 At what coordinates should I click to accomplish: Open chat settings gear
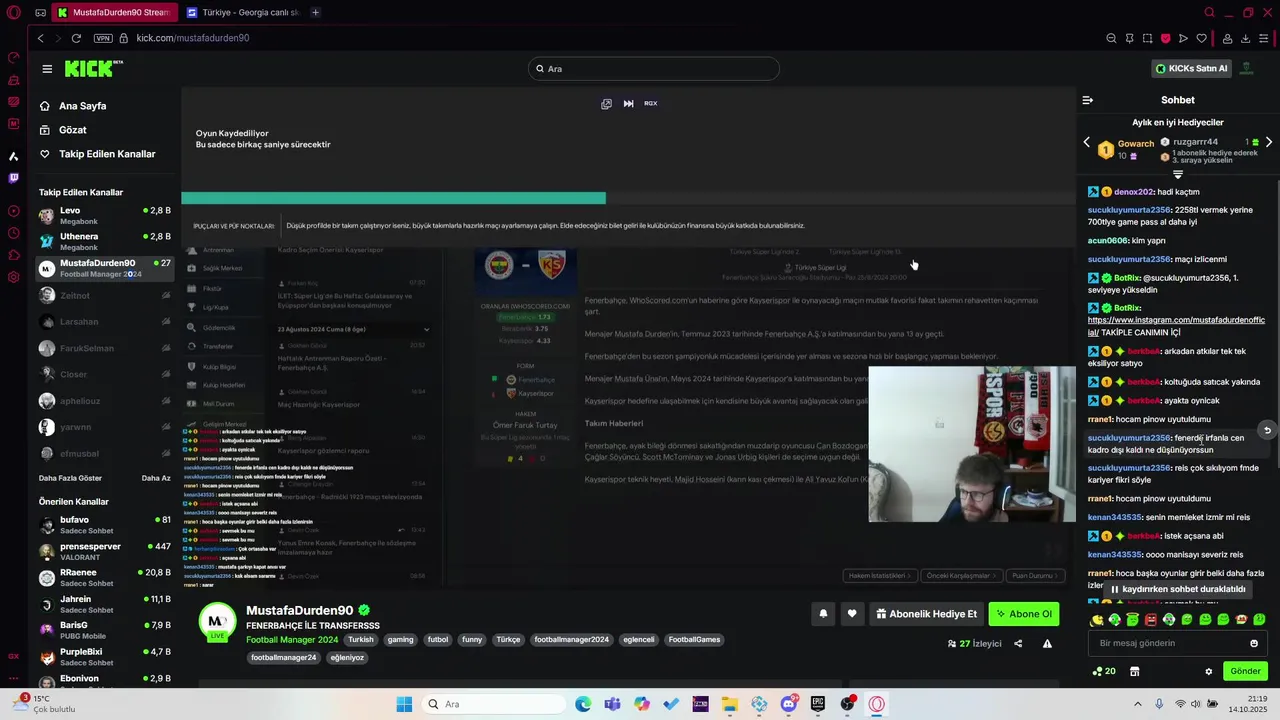click(x=1209, y=672)
